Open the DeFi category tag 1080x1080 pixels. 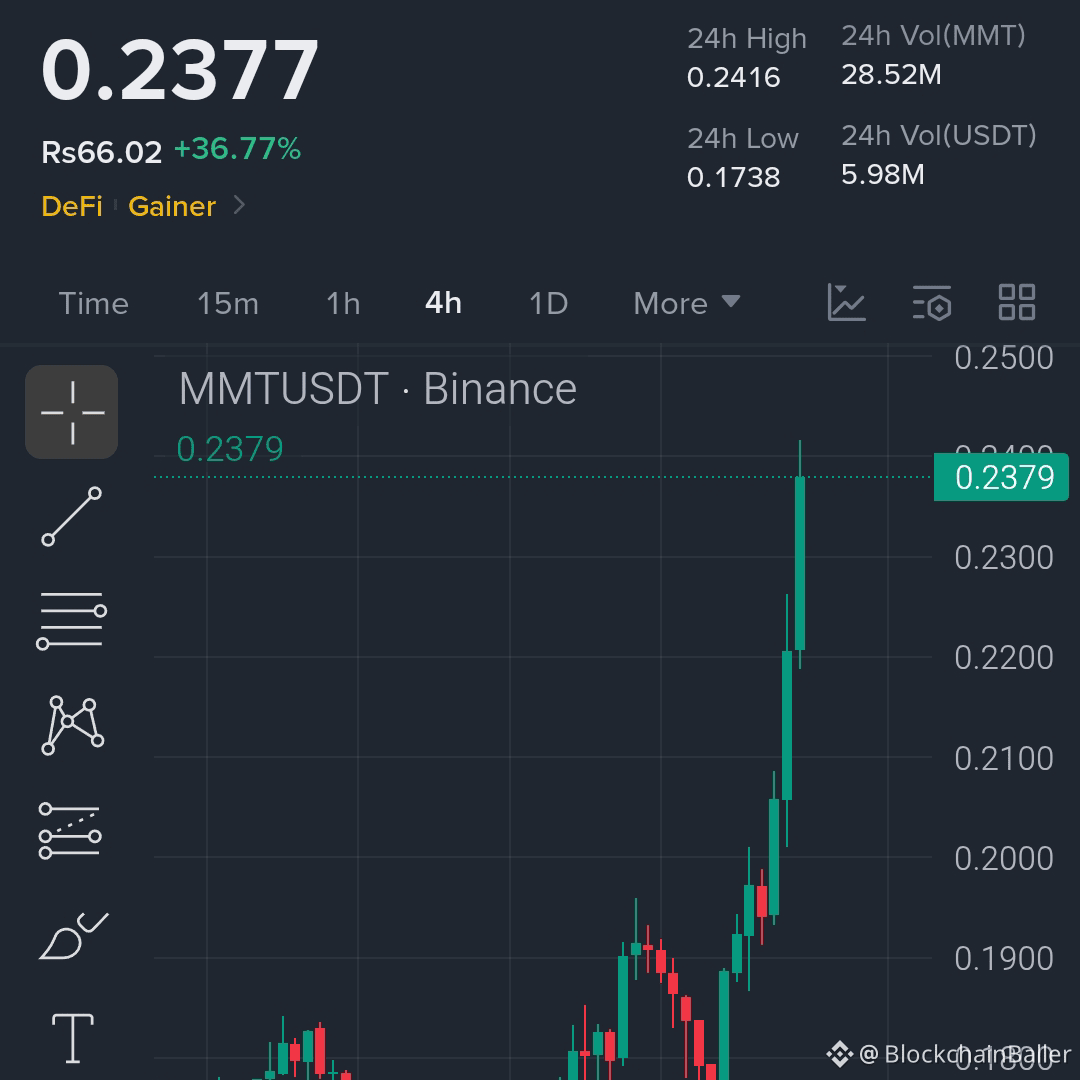coord(72,206)
